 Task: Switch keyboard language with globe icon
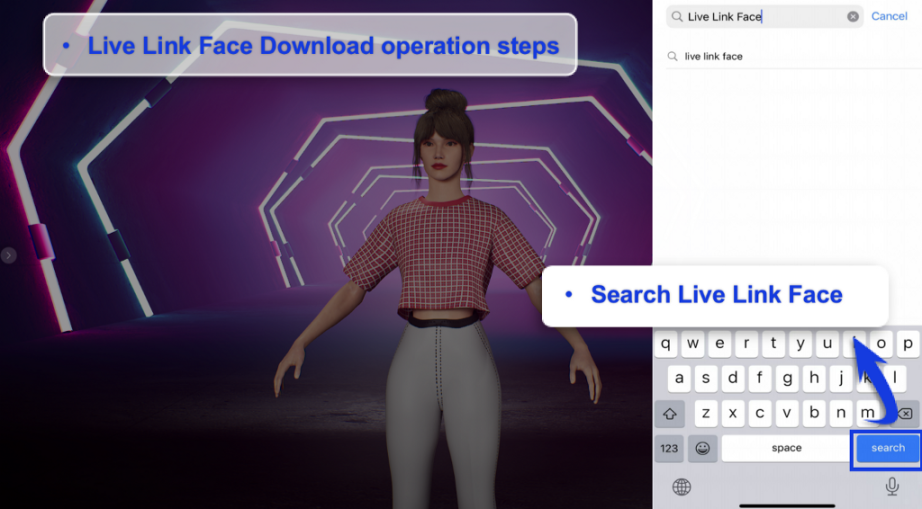click(682, 487)
